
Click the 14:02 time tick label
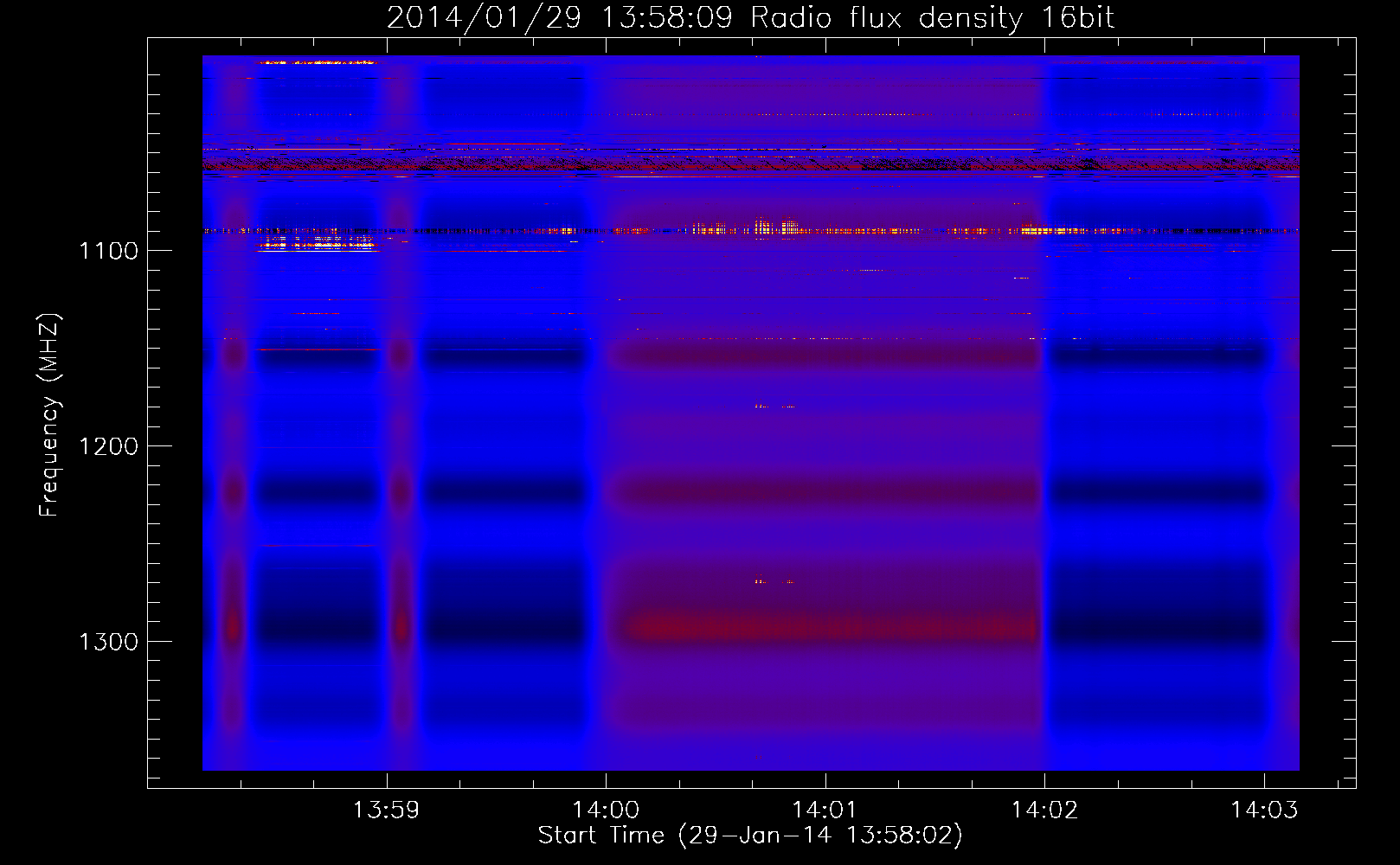pyautogui.click(x=1044, y=810)
